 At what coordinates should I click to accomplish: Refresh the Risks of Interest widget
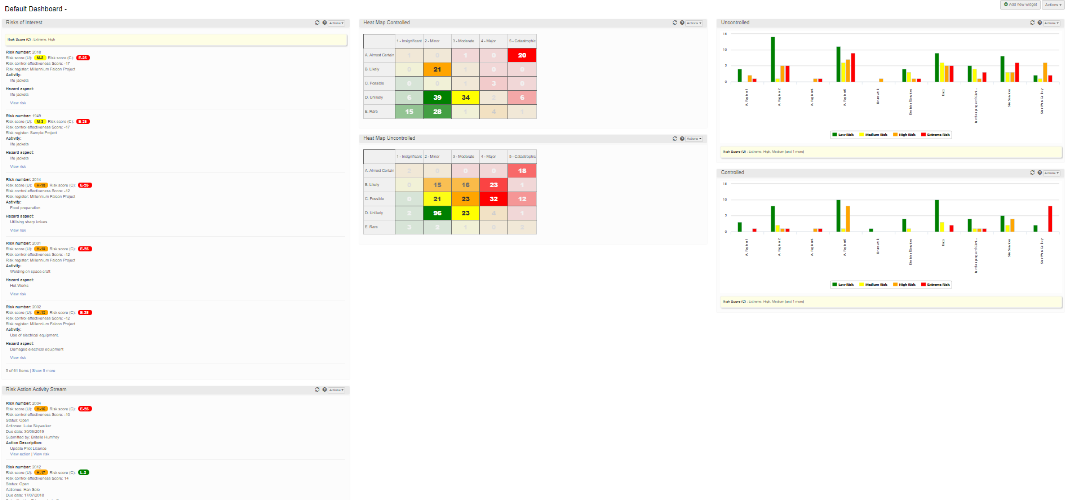[x=316, y=21]
